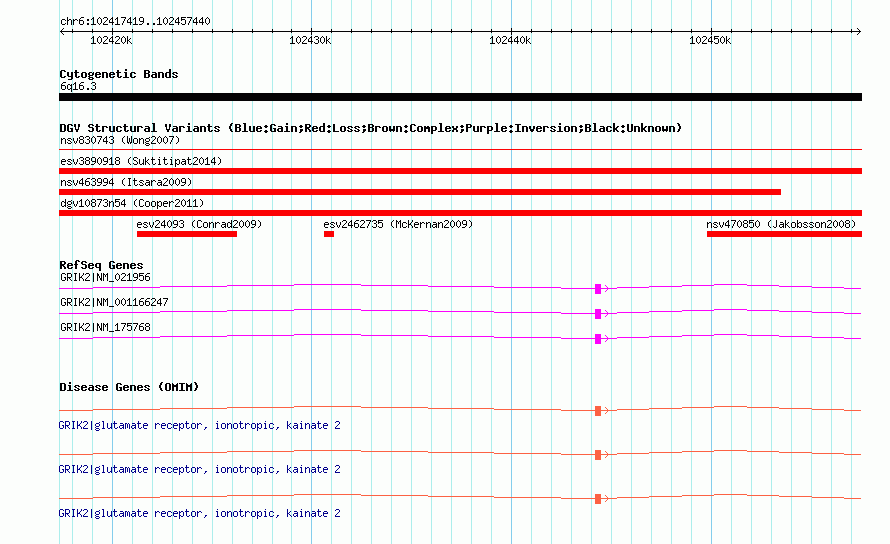The width and height of the screenshot is (890, 544).
Task: Click the 102450k ruler label
Action: coord(710,40)
